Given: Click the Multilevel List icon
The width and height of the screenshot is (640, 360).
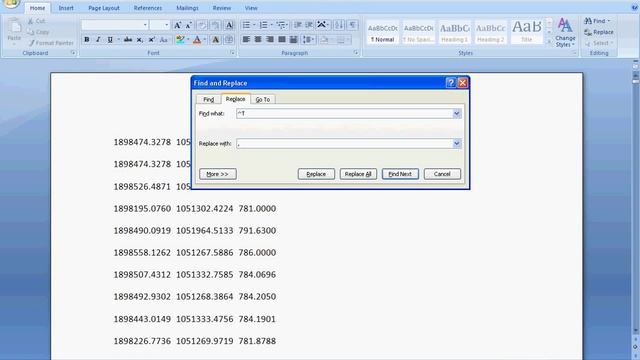Looking at the screenshot, I should click(x=281, y=25).
